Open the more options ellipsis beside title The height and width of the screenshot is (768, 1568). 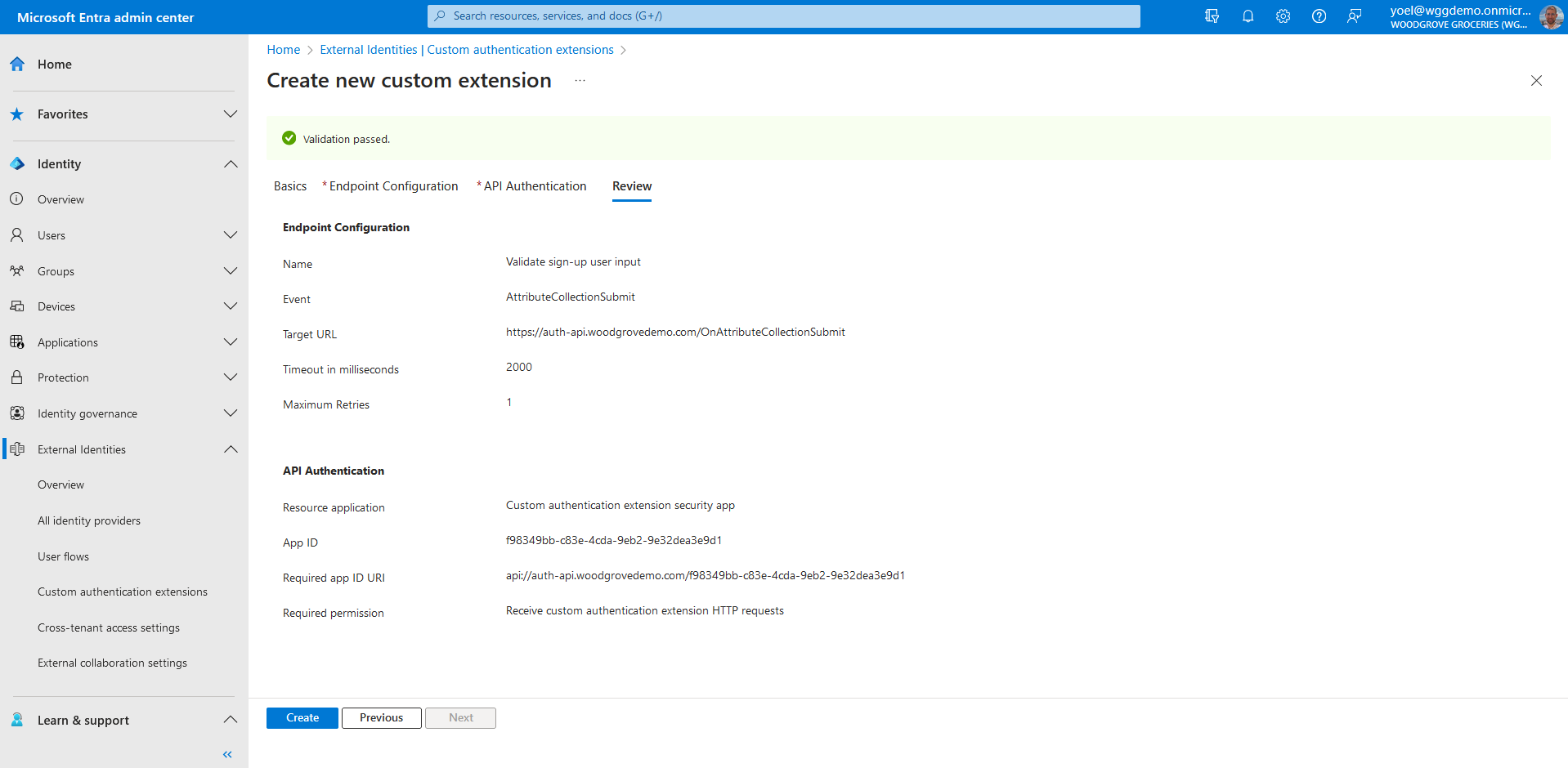coord(580,81)
